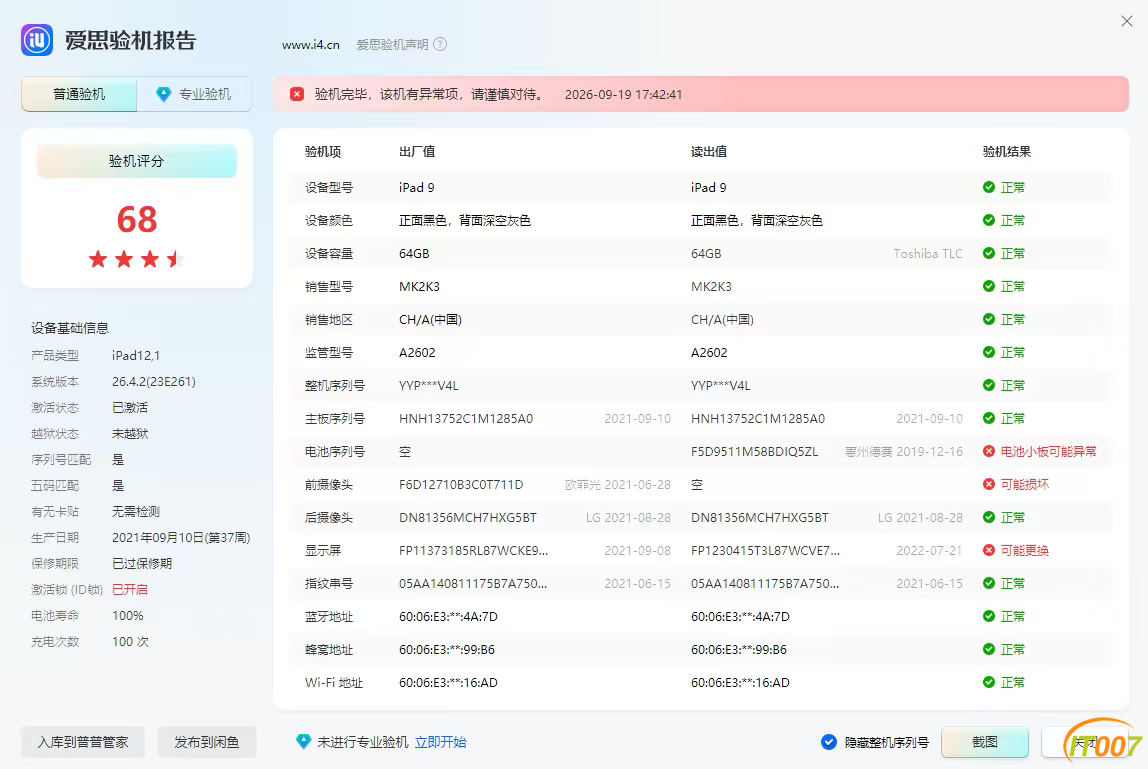1148x769 pixels.
Task: Click the 出厂值 MK2K3 sales model
Action: pyautogui.click(x=420, y=286)
